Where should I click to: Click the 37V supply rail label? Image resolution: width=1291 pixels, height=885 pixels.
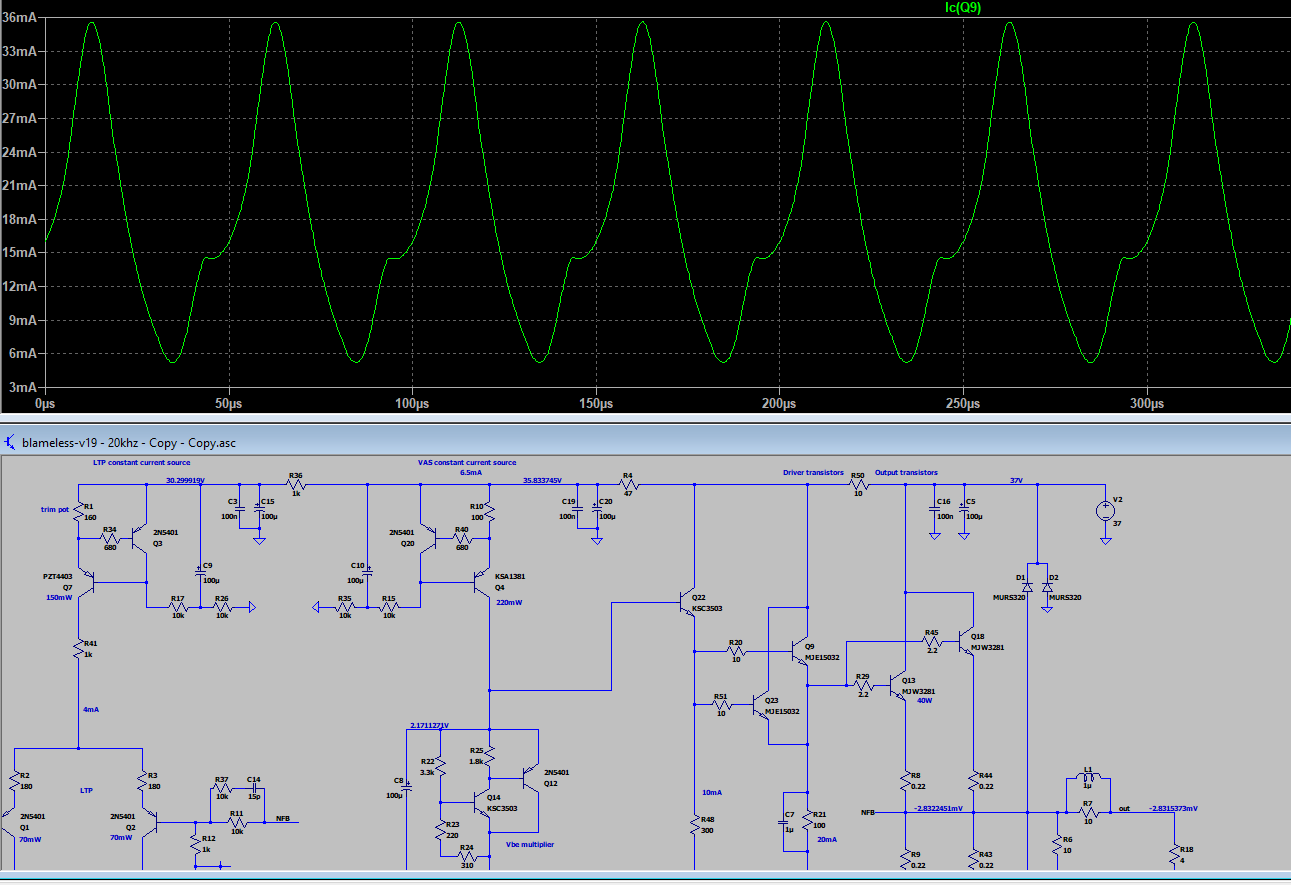point(1016,480)
